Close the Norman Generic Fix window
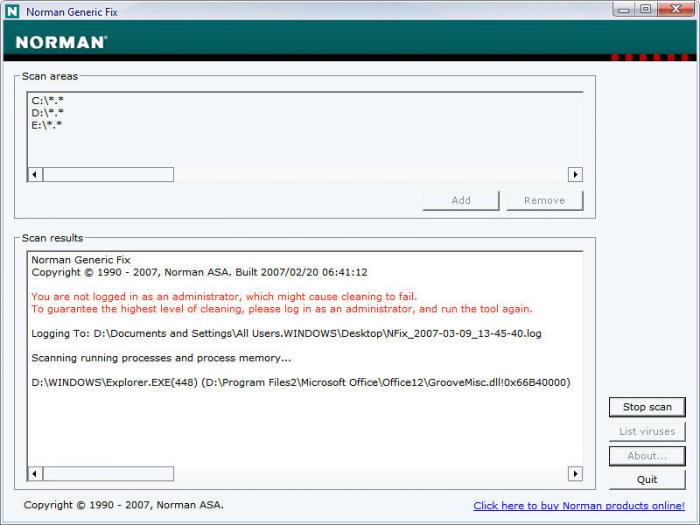This screenshot has height=525, width=700. (676, 10)
